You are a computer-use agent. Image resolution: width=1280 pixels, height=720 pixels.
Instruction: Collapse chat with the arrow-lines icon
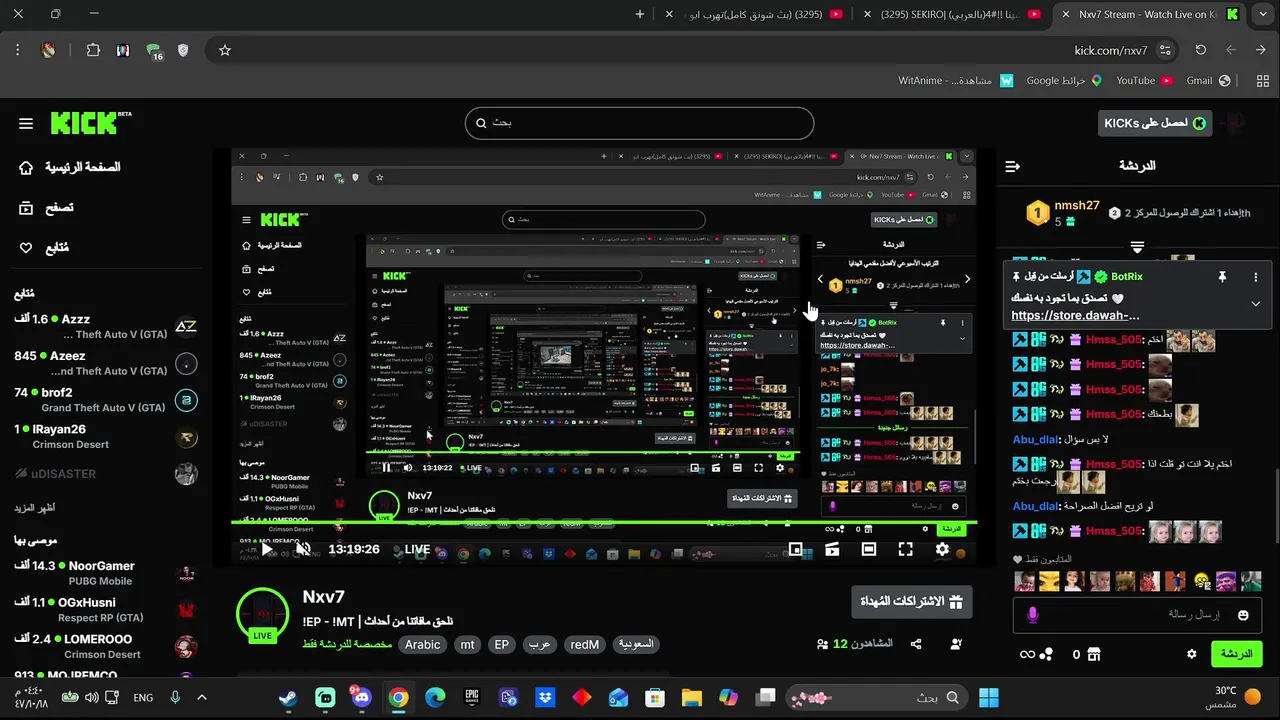[x=1012, y=166]
